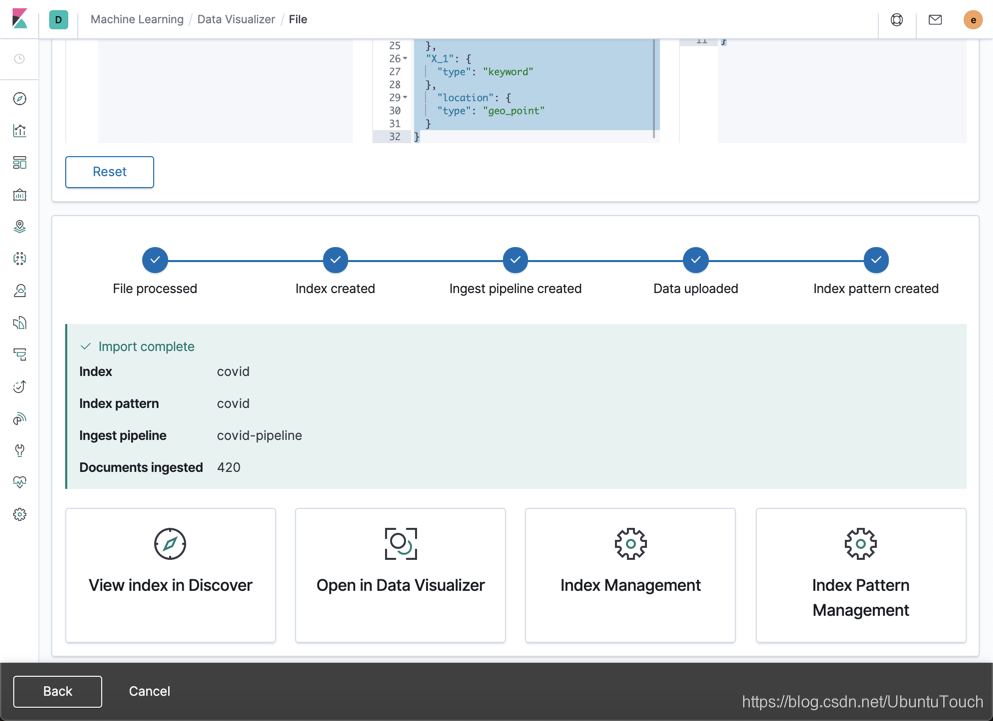Open the View index in Discover card

[x=170, y=575]
